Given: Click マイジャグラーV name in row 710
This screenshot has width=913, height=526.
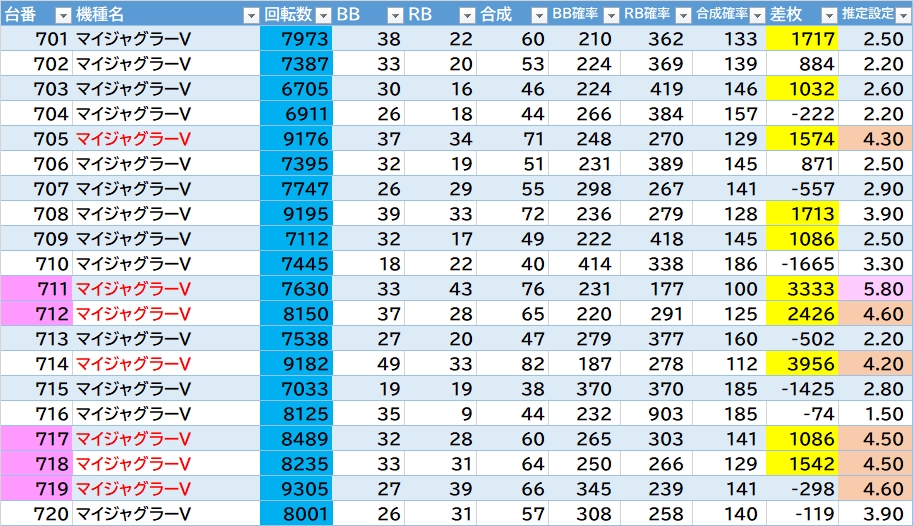Looking at the screenshot, I should (133, 264).
